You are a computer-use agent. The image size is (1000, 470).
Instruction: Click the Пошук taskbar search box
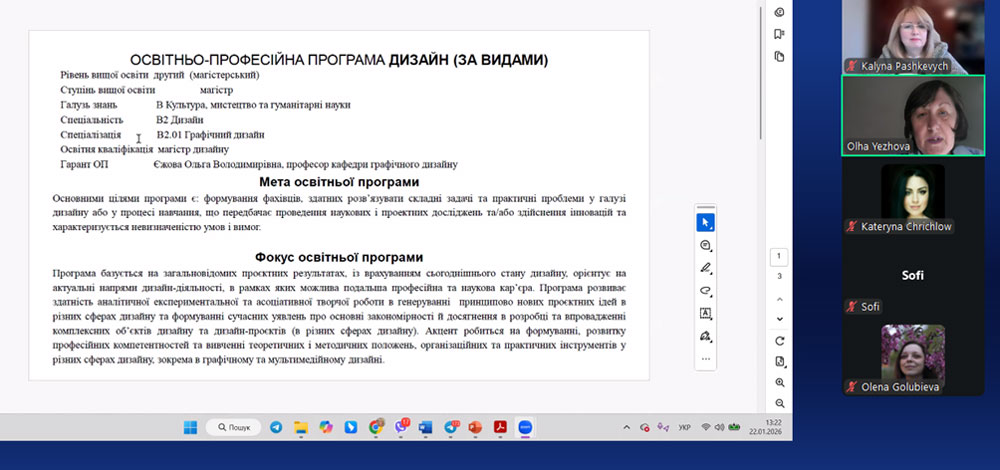click(x=233, y=428)
